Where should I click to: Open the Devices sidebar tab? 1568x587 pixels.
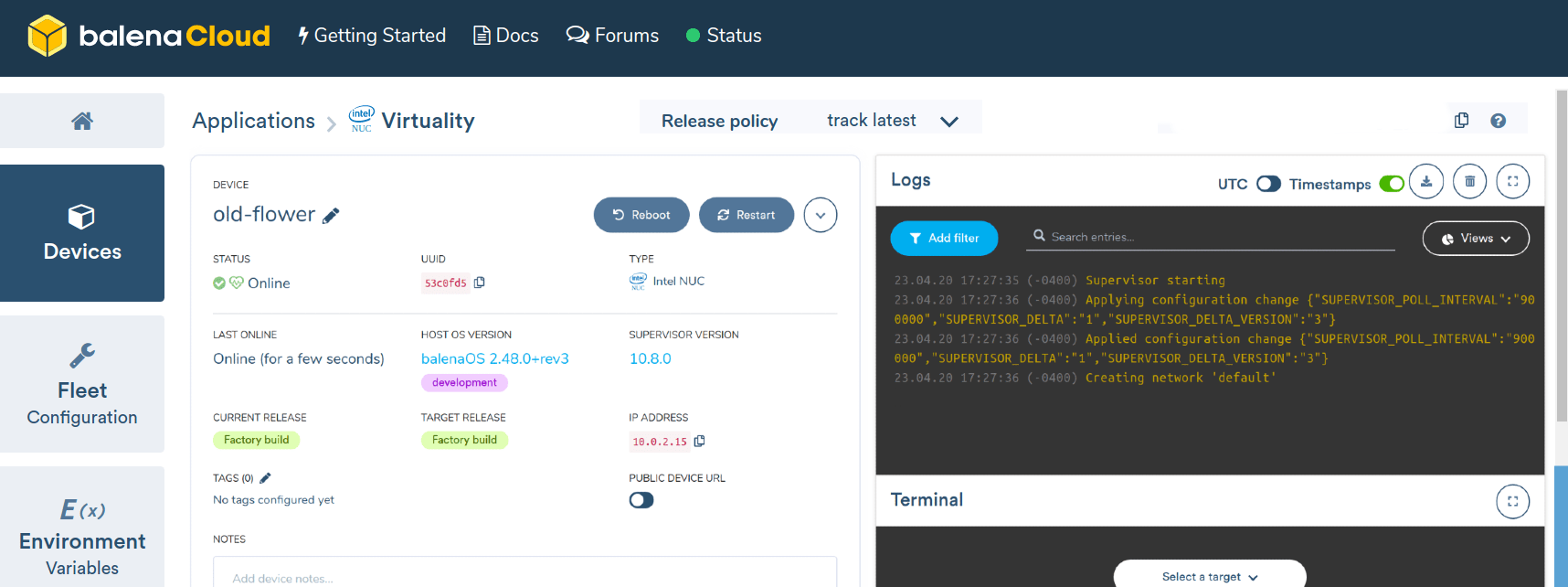click(82, 233)
